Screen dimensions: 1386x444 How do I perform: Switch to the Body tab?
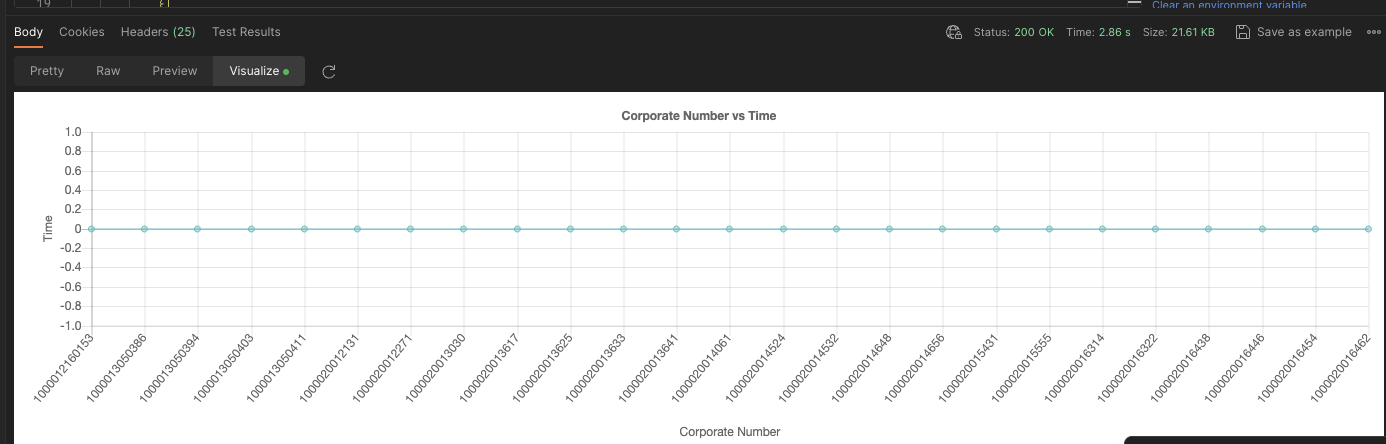[x=28, y=32]
